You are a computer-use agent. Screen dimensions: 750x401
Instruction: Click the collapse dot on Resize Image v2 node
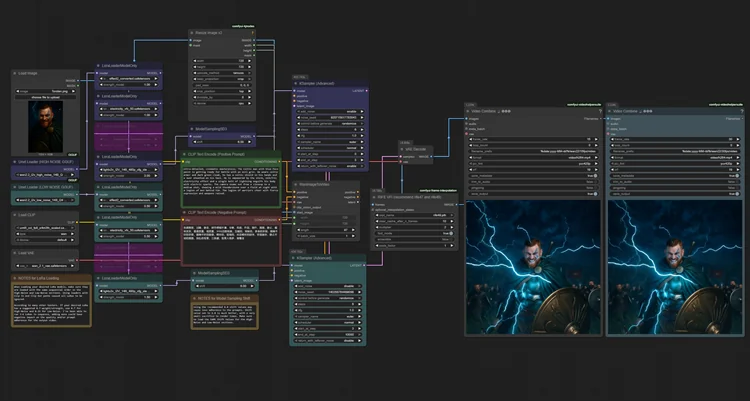tap(190, 33)
